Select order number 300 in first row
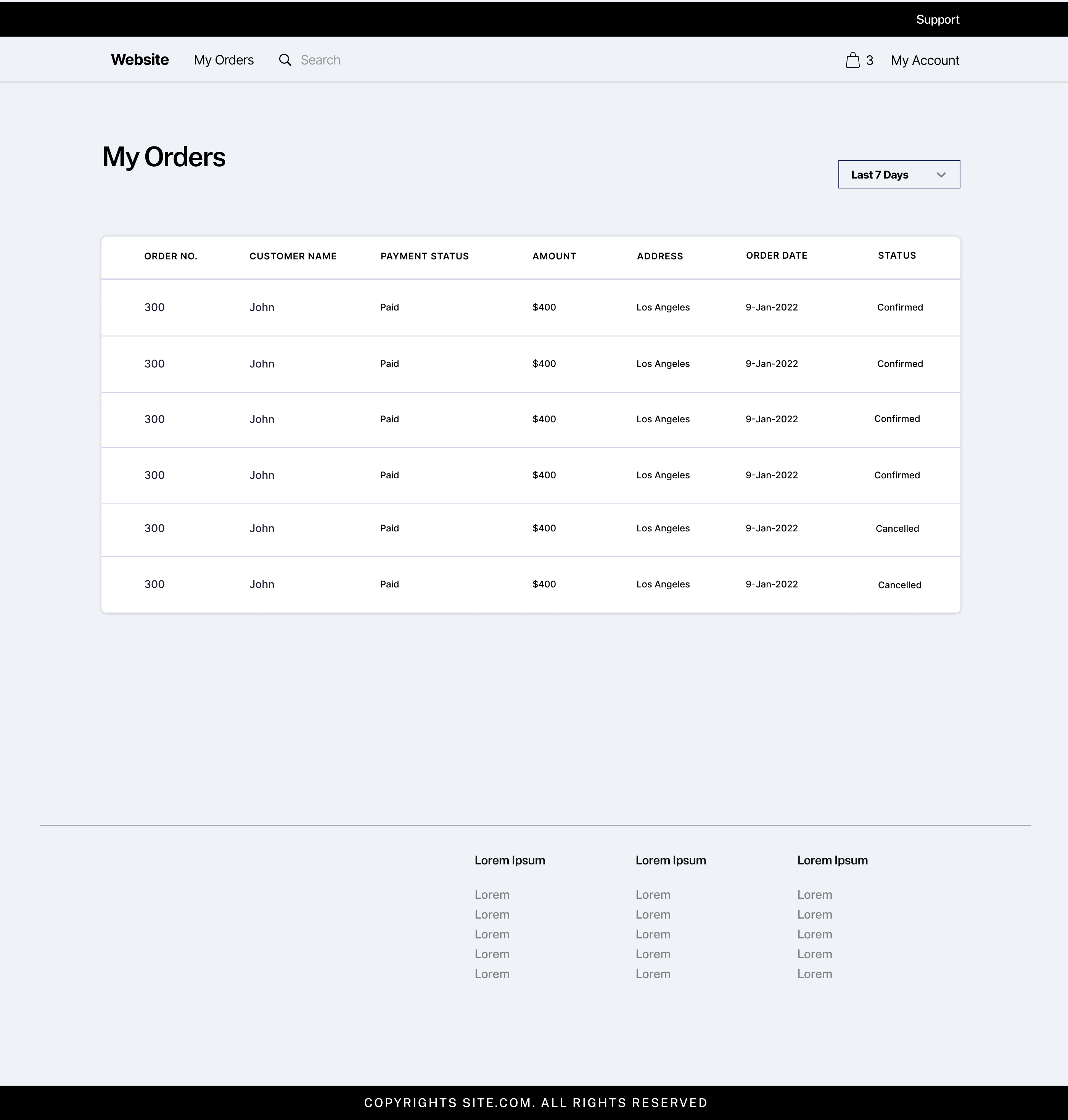 (x=154, y=307)
